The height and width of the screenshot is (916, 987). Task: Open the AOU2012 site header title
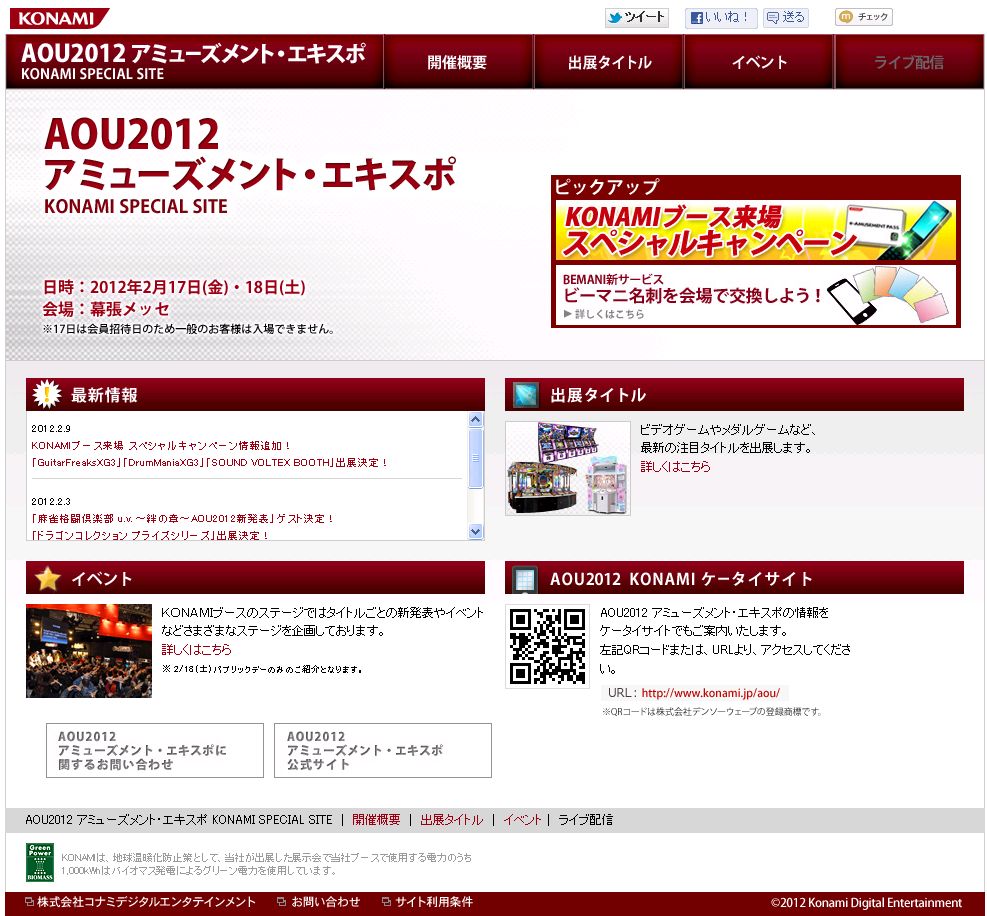click(x=193, y=62)
